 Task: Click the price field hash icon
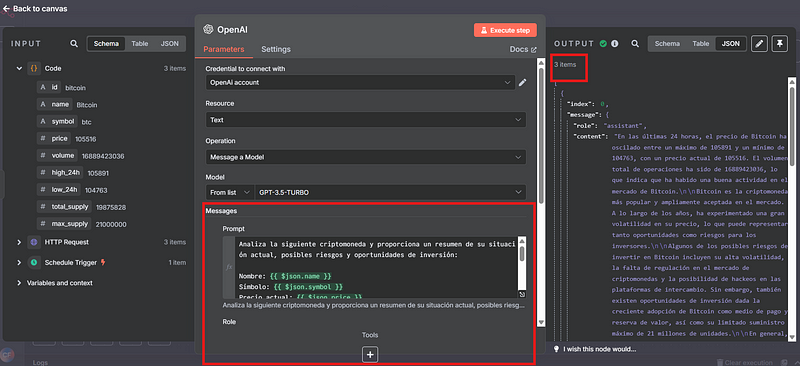(x=43, y=138)
